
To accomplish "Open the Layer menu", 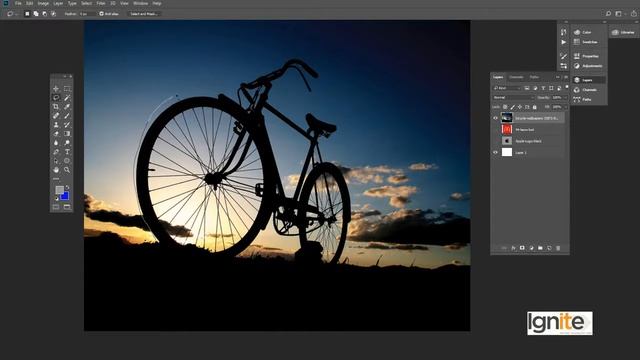I will [x=58, y=3].
